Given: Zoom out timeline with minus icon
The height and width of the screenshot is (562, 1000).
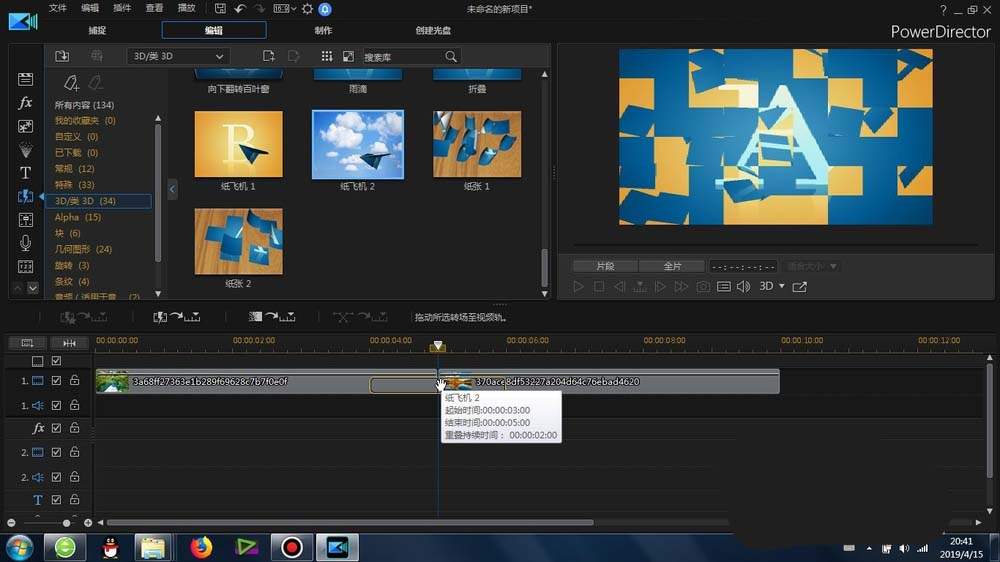Looking at the screenshot, I should 11,522.
